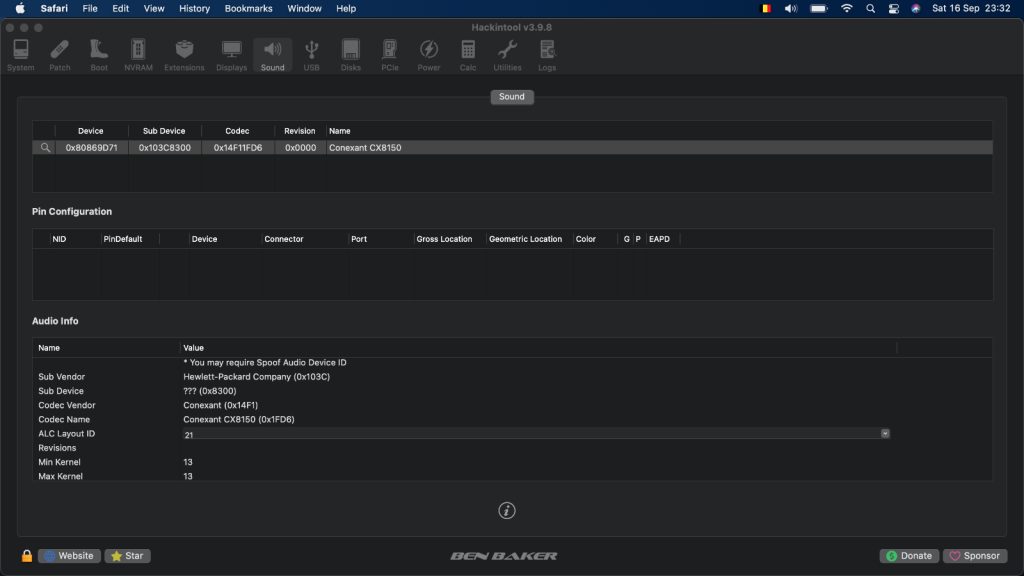
Task: Click the Donate button
Action: tap(909, 556)
